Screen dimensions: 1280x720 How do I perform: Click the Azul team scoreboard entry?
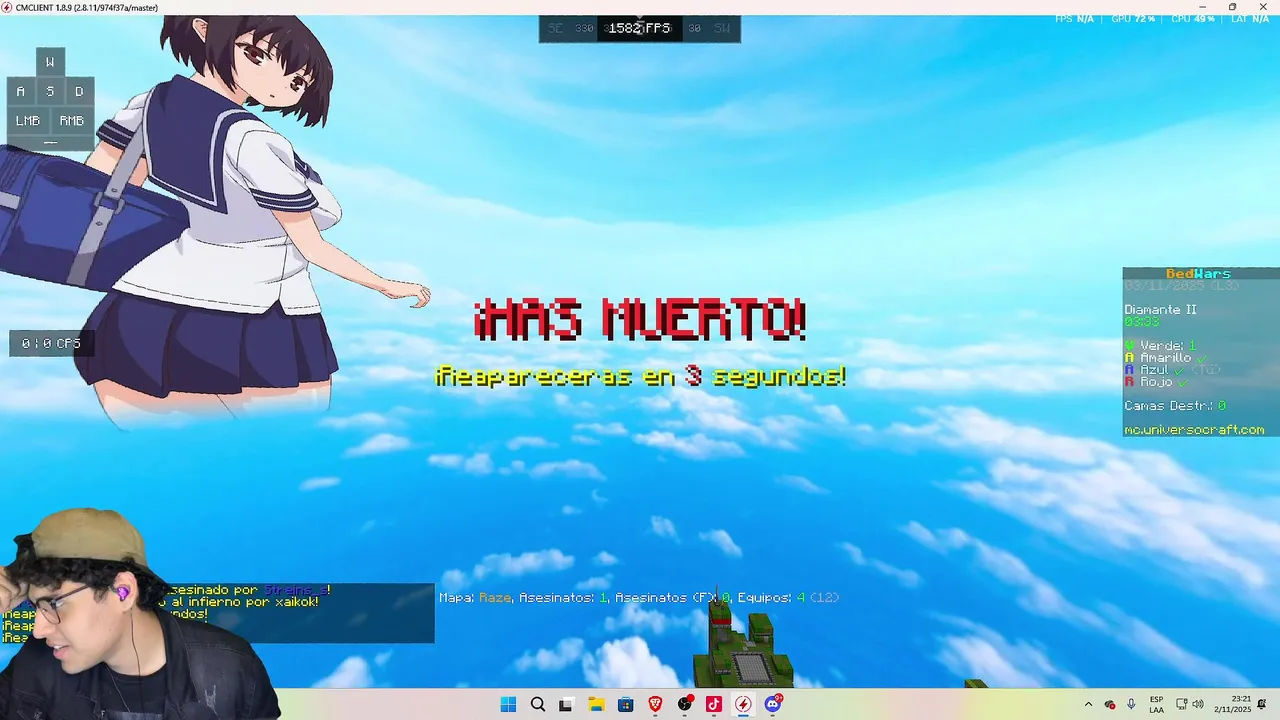pos(1170,369)
